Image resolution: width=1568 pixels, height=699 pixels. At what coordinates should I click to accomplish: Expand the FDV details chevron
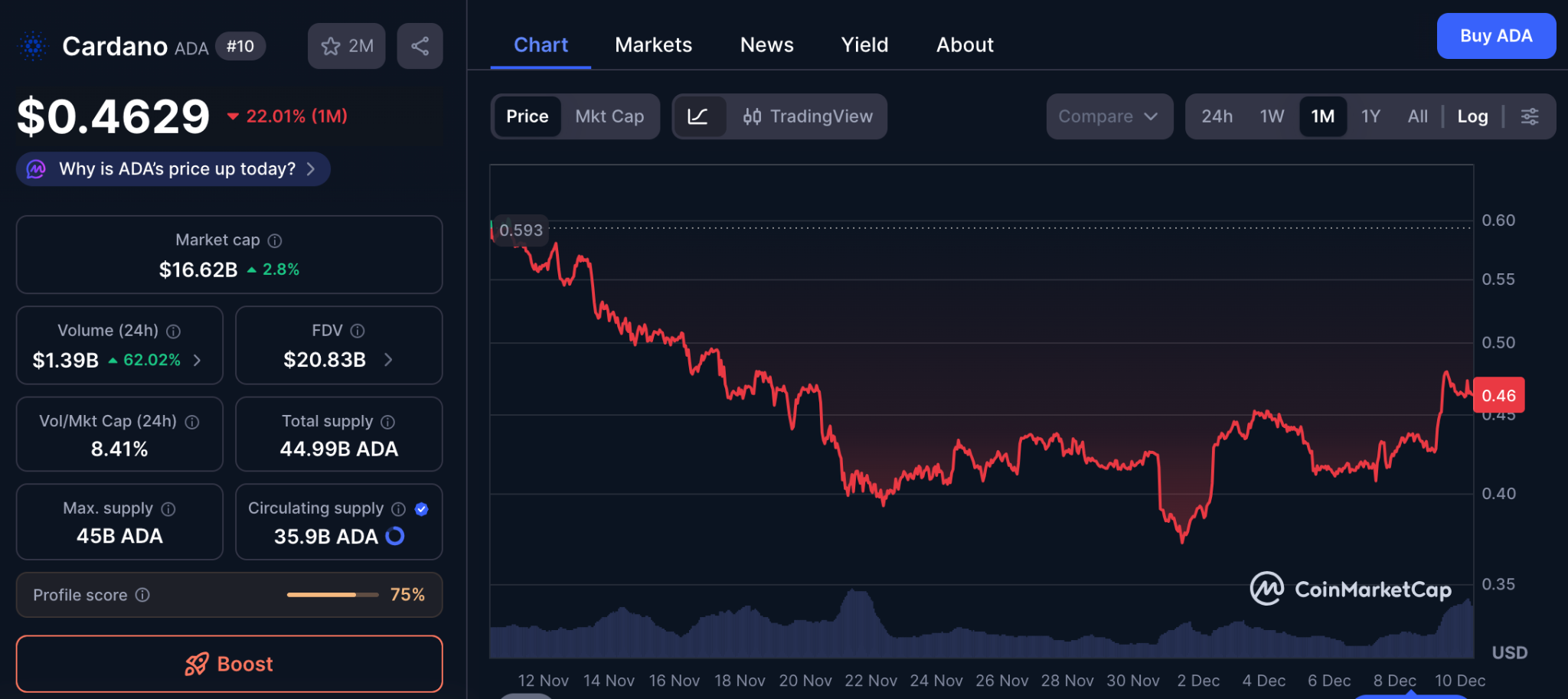[x=388, y=360]
